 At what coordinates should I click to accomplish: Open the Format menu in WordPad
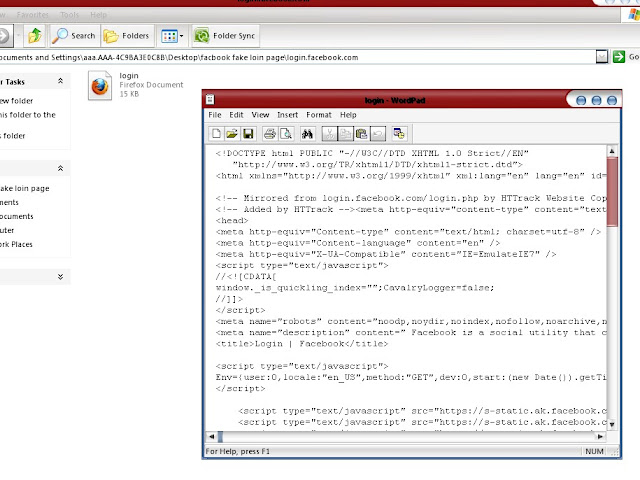click(x=319, y=115)
